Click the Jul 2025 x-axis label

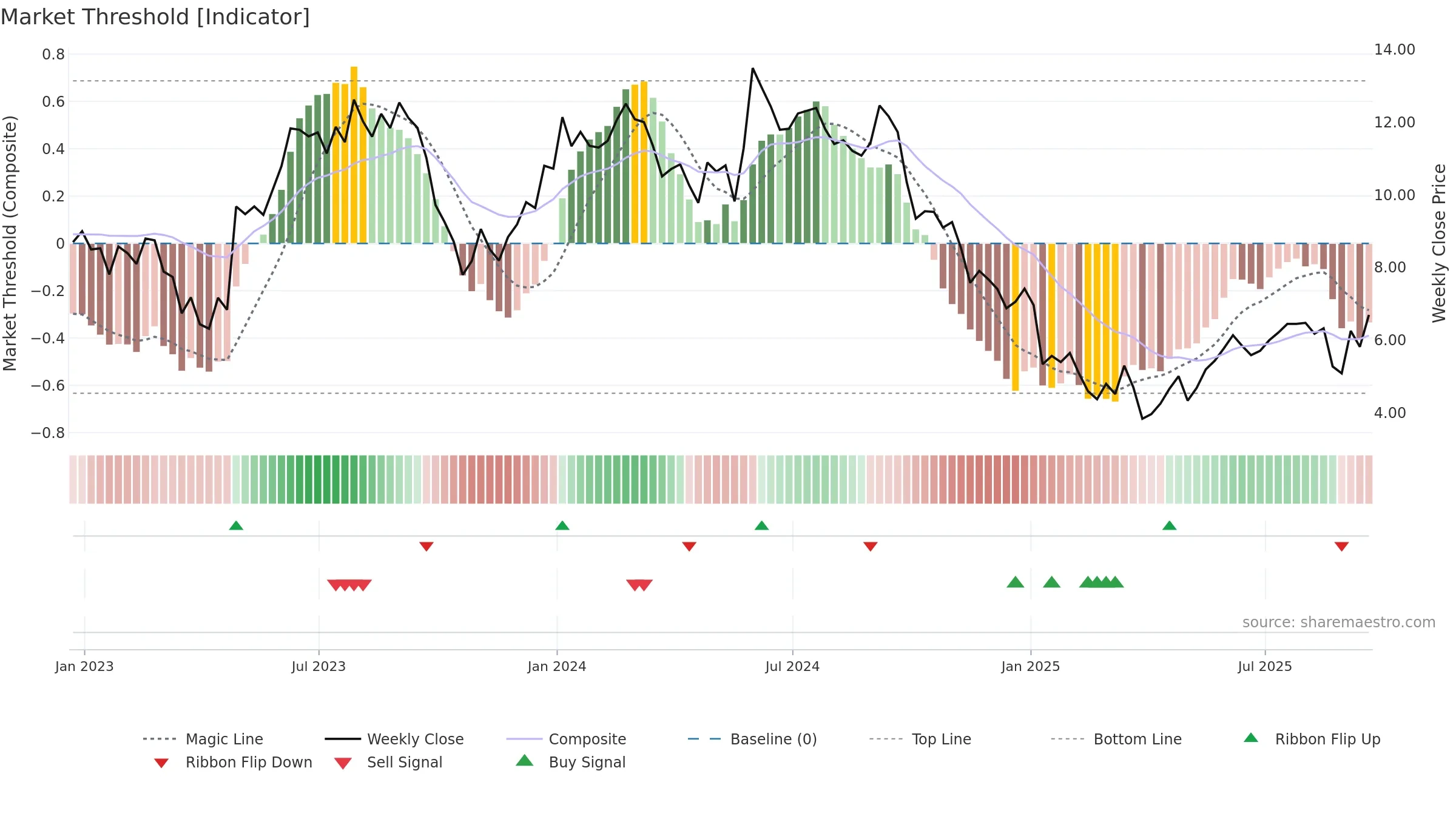[1265, 666]
